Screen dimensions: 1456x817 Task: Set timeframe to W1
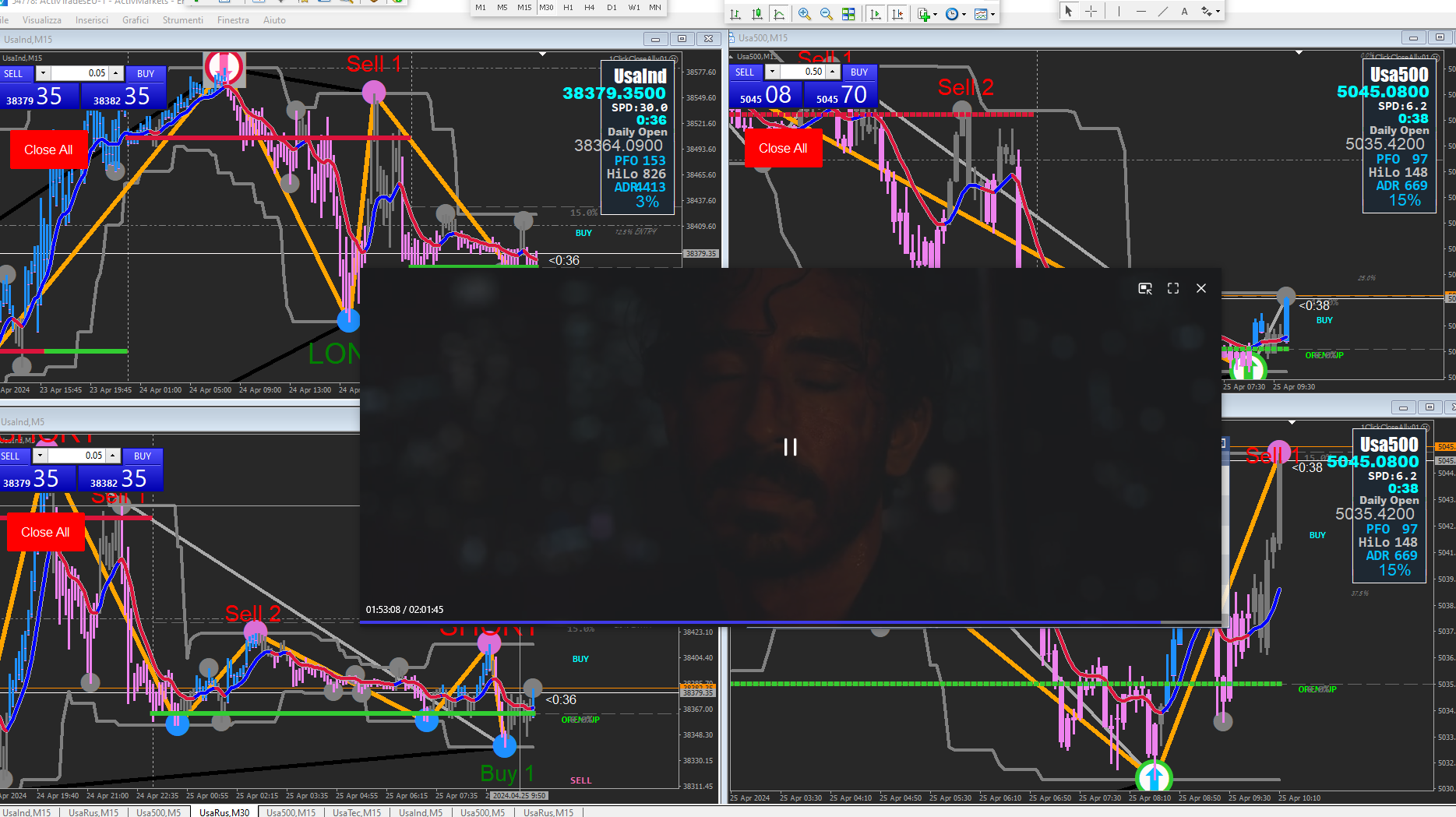[x=634, y=8]
